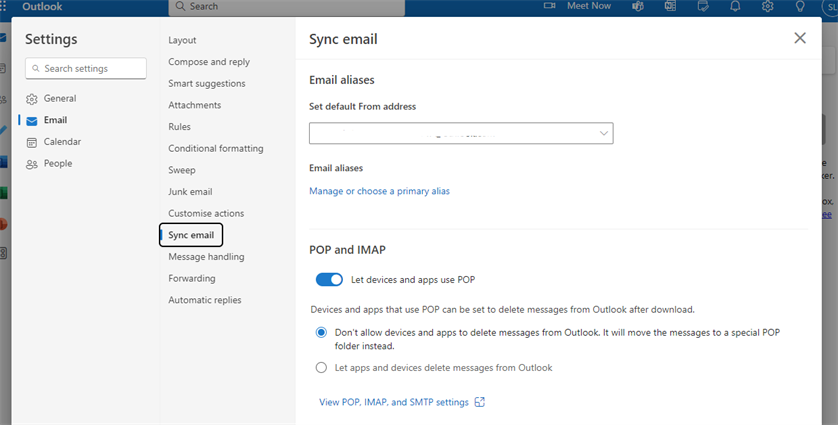
Task: Toggle Let devices and apps use POP
Action: pyautogui.click(x=329, y=280)
